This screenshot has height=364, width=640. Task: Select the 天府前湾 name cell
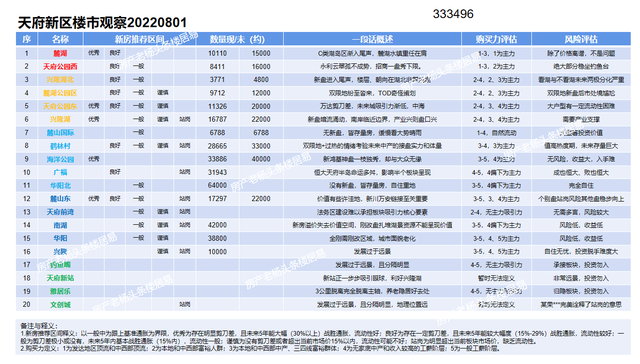tap(60, 212)
